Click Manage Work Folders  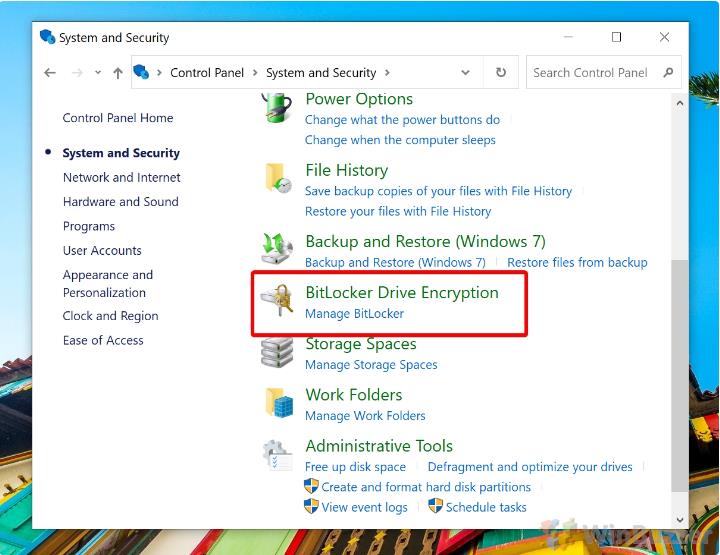coord(365,416)
